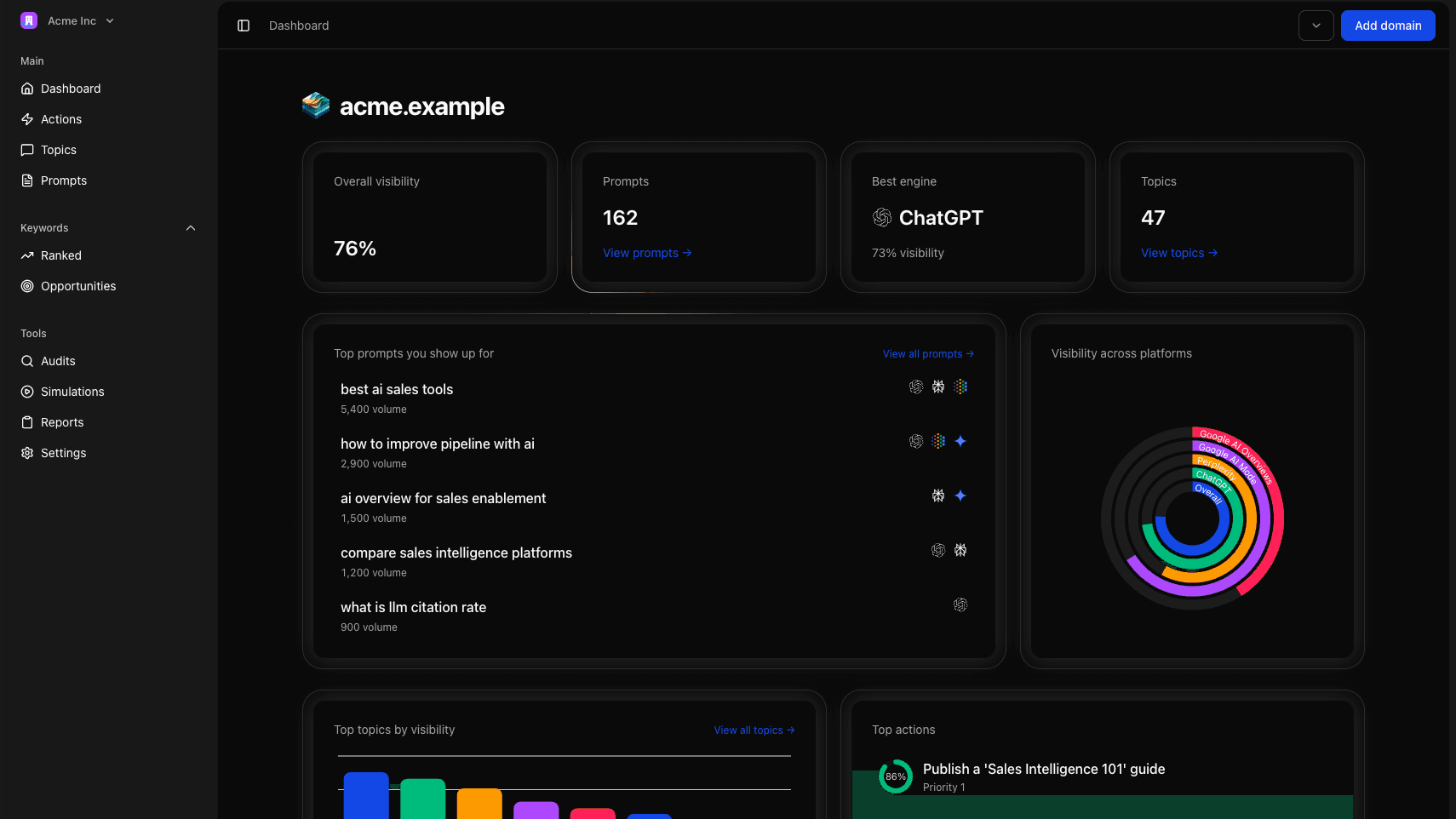Open Actions lightning icon in sidebar
The height and width of the screenshot is (819, 1456).
[27, 119]
